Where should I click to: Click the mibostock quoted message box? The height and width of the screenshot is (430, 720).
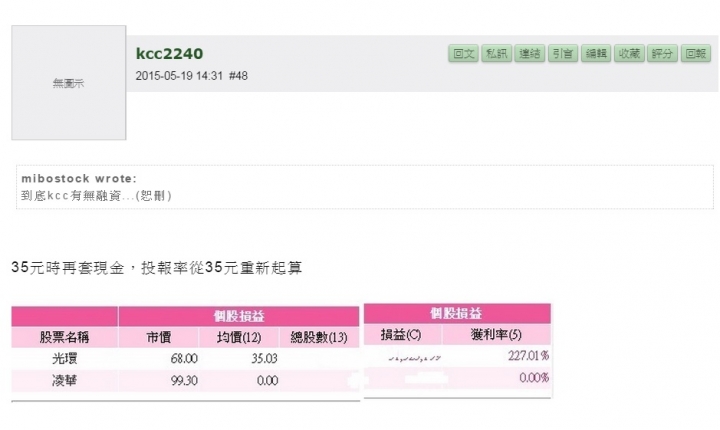(365, 187)
